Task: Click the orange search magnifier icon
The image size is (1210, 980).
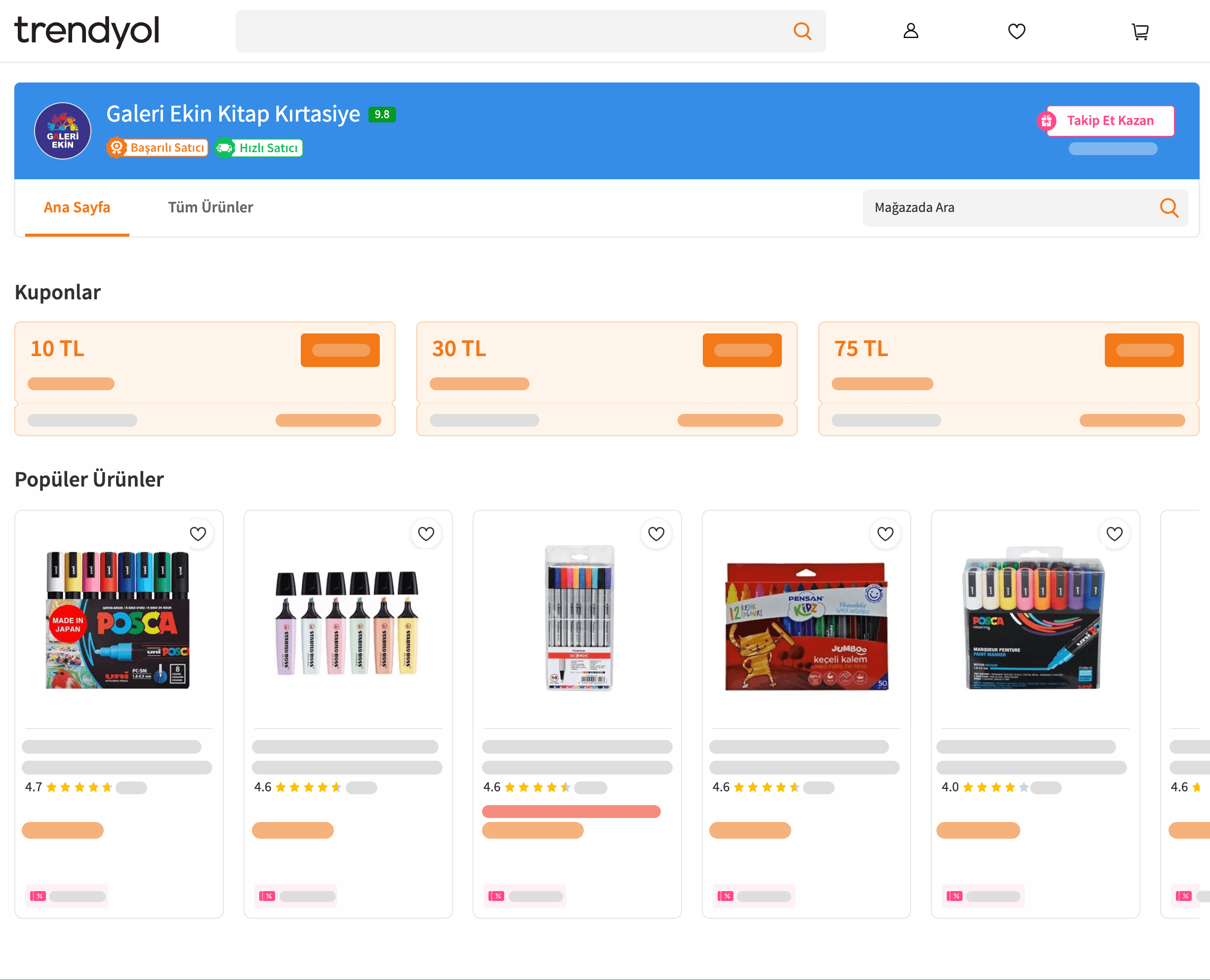Action: click(x=802, y=31)
